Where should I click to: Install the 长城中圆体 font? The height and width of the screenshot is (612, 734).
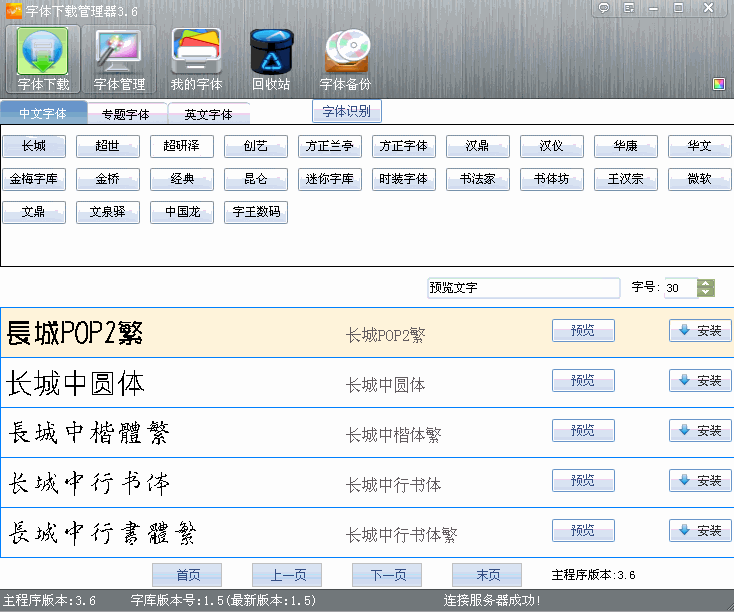click(x=700, y=380)
